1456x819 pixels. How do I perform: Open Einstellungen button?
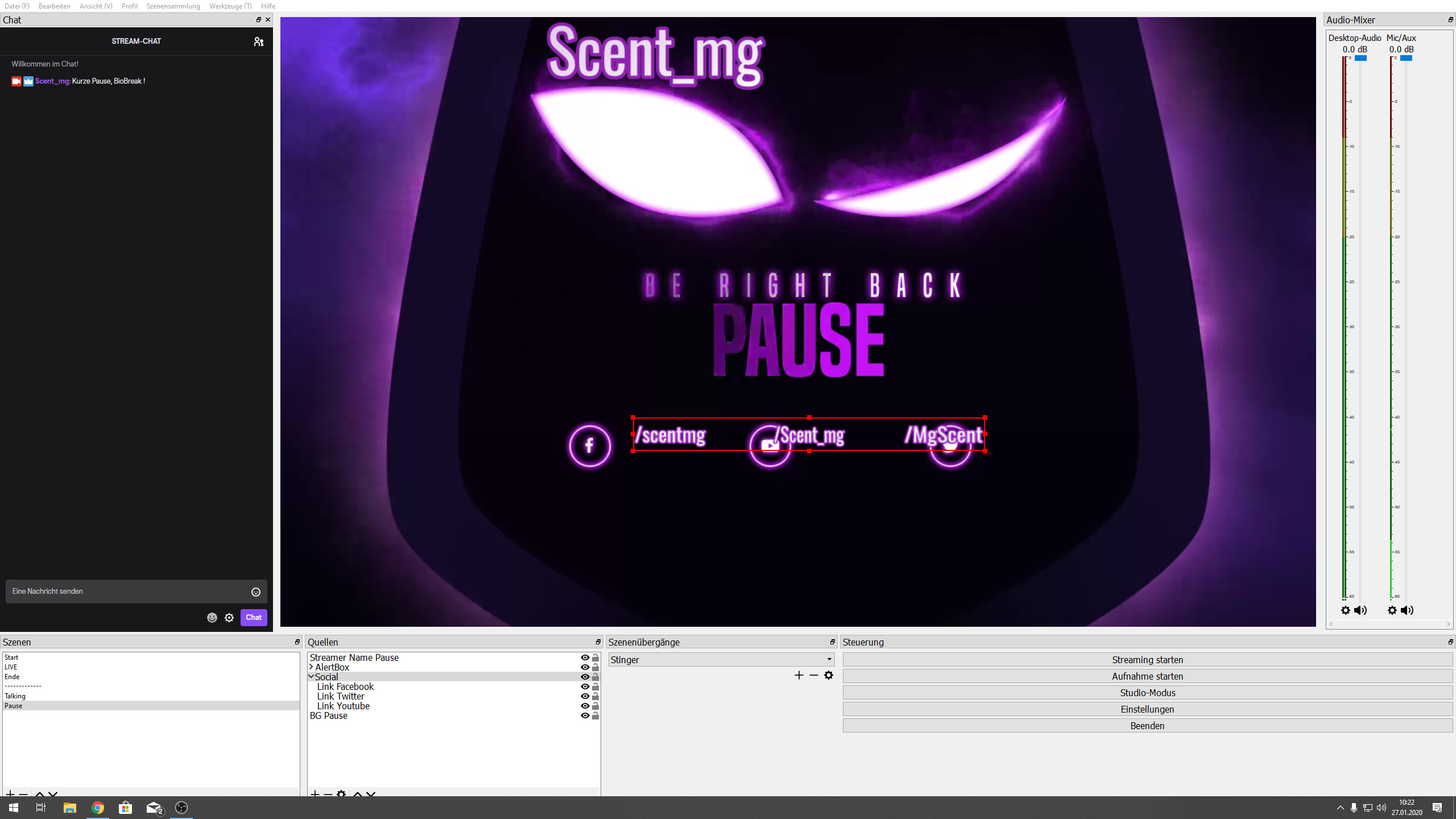coord(1147,709)
